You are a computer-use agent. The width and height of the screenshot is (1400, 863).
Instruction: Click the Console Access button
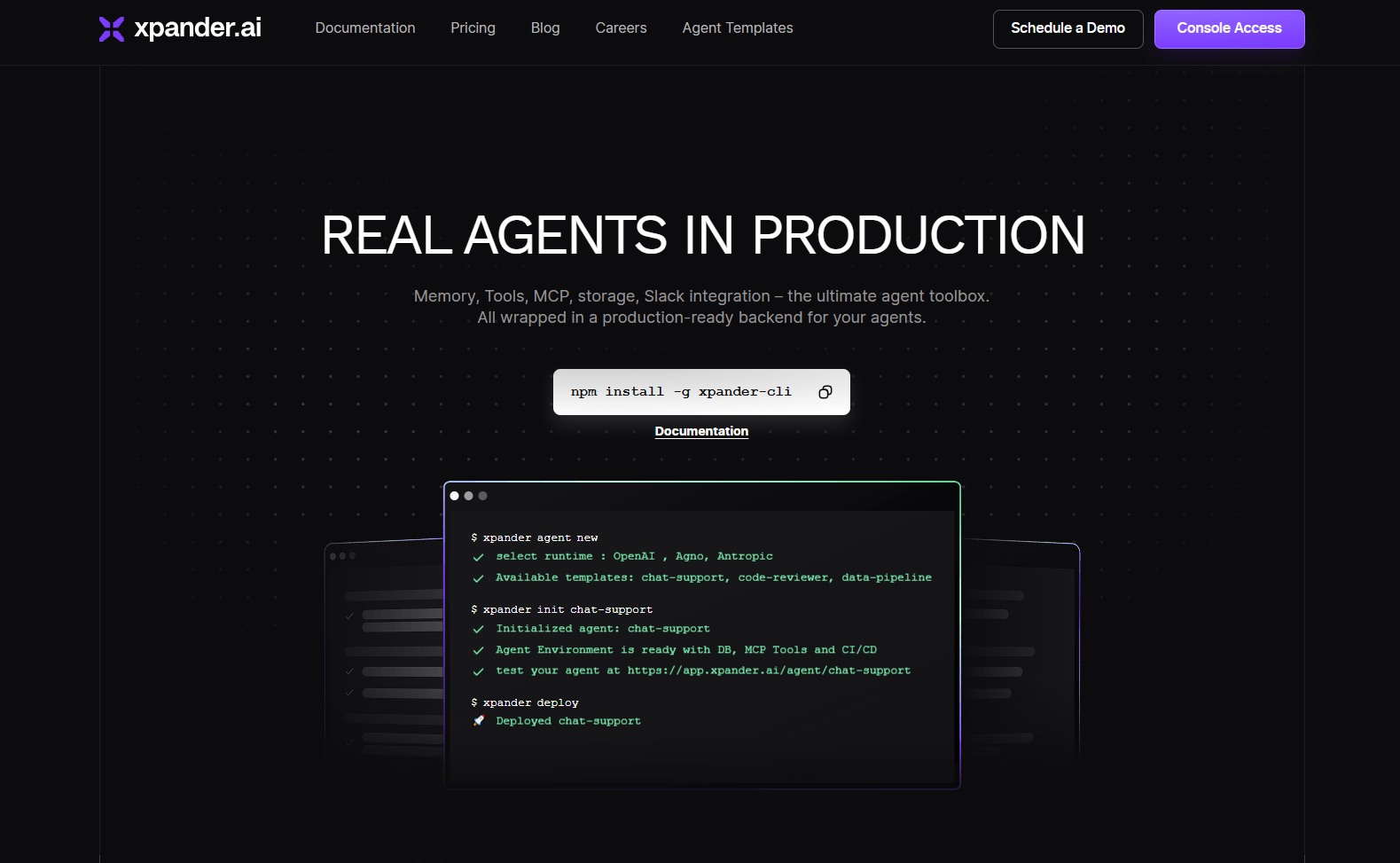tap(1229, 29)
